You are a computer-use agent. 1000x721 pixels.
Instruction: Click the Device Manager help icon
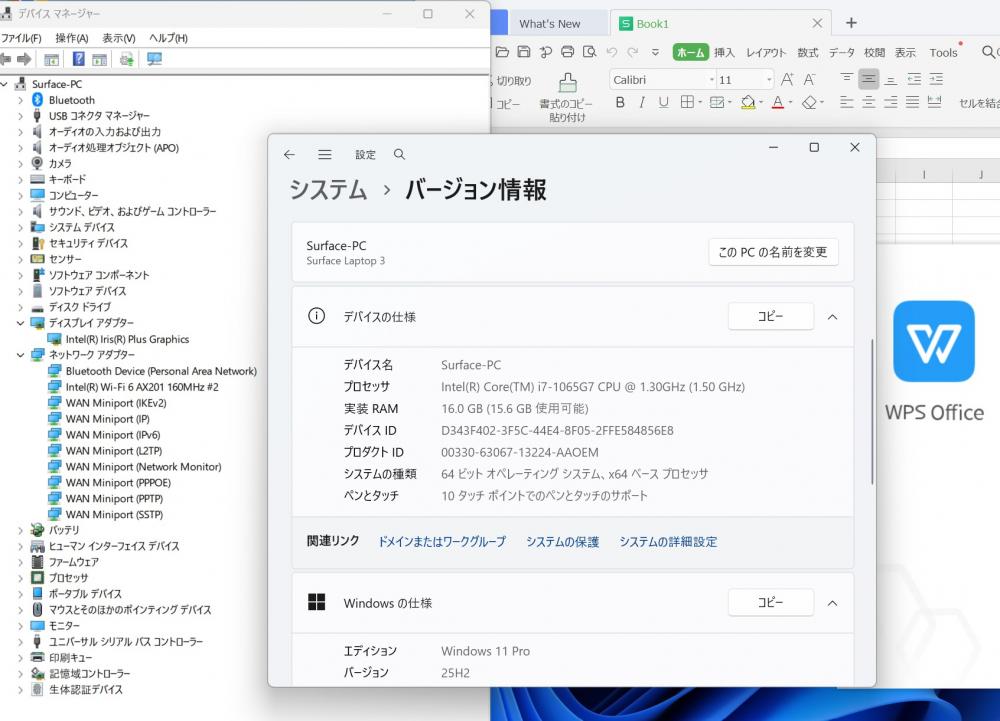pyautogui.click(x=78, y=60)
